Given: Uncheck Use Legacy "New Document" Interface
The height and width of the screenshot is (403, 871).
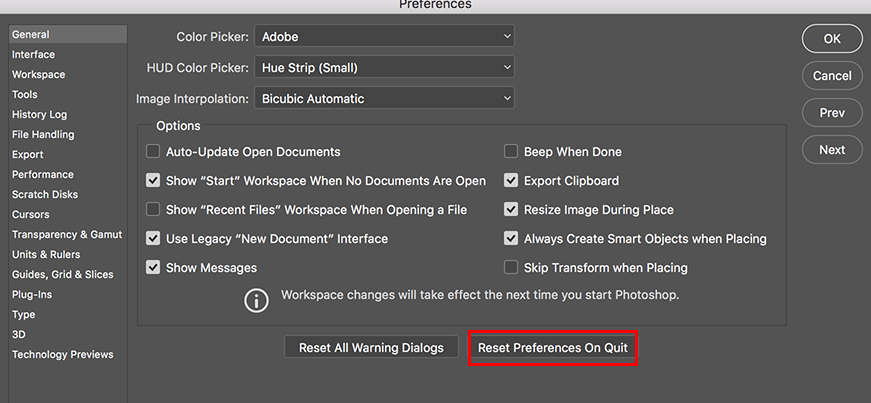Looking at the screenshot, I should click(153, 239).
